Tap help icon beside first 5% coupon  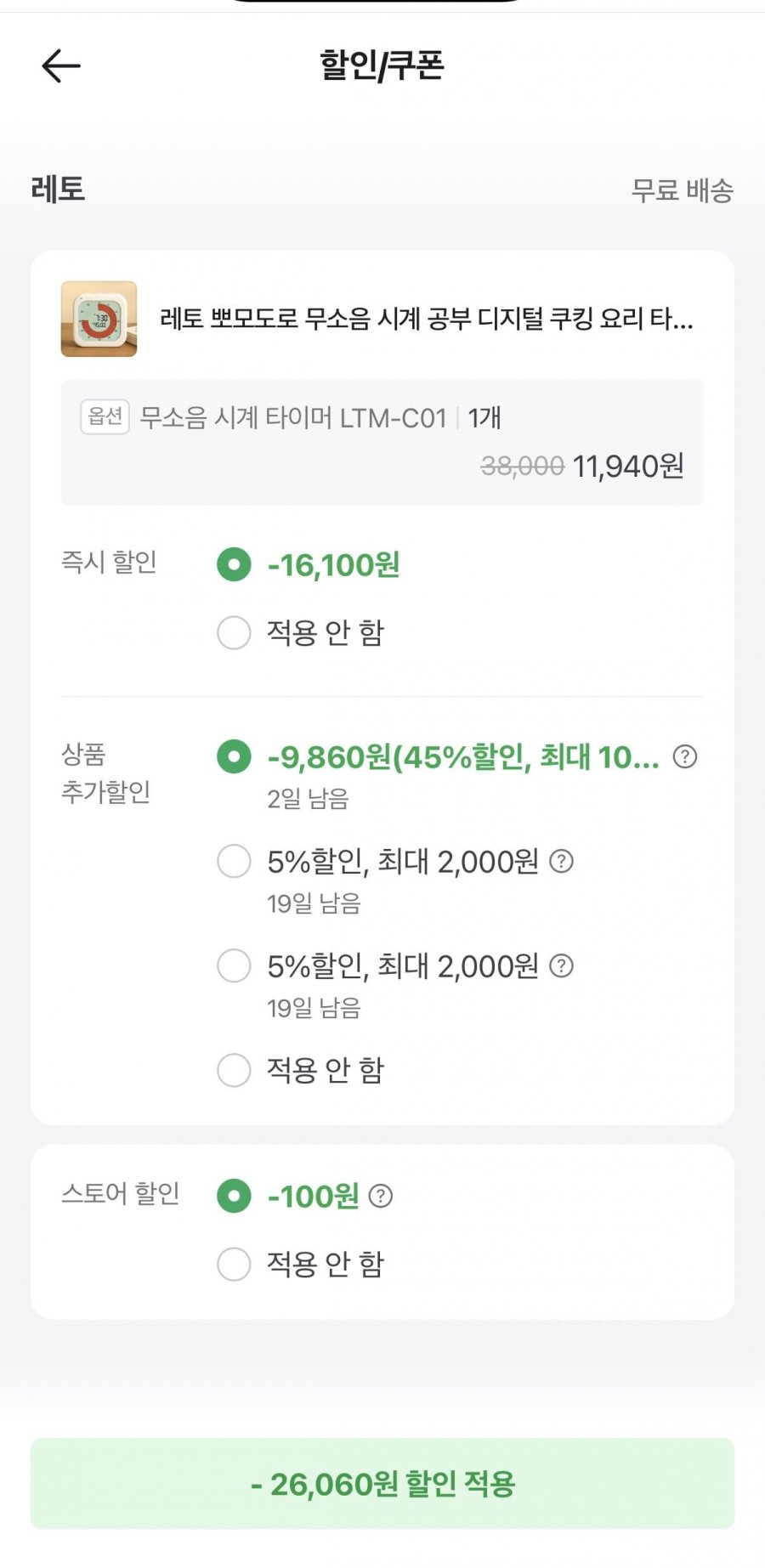tap(561, 862)
